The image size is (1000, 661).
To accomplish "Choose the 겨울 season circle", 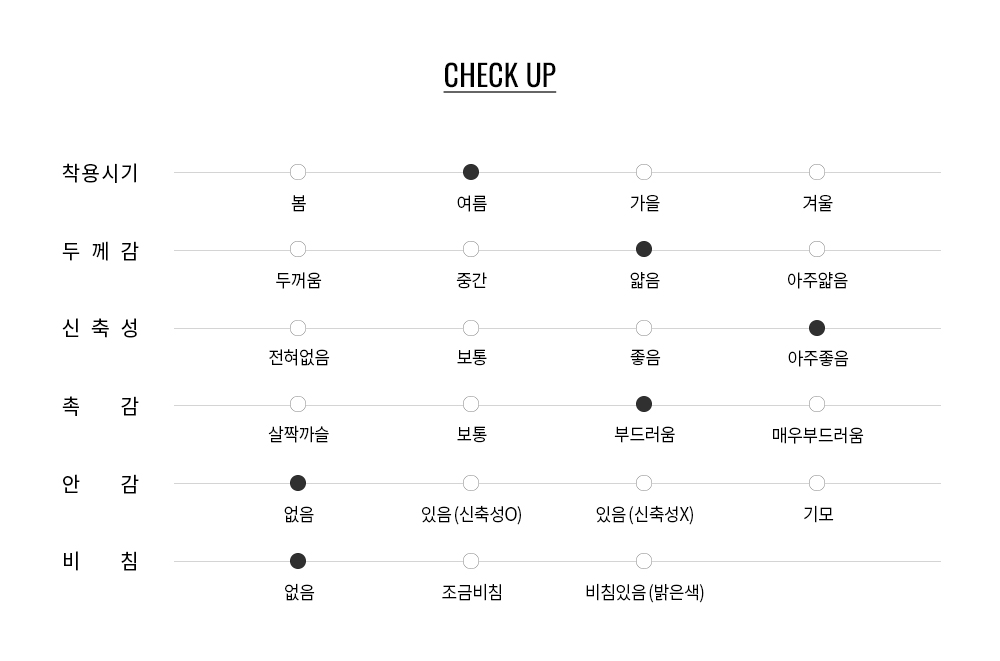I will [817, 172].
